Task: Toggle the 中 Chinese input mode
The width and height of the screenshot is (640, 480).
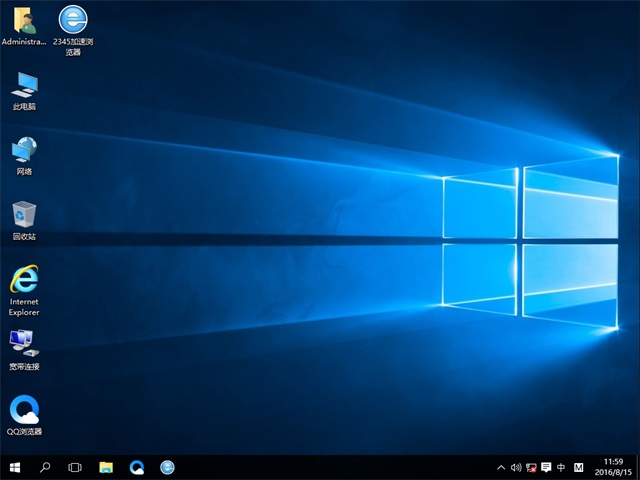Action: tap(561, 467)
